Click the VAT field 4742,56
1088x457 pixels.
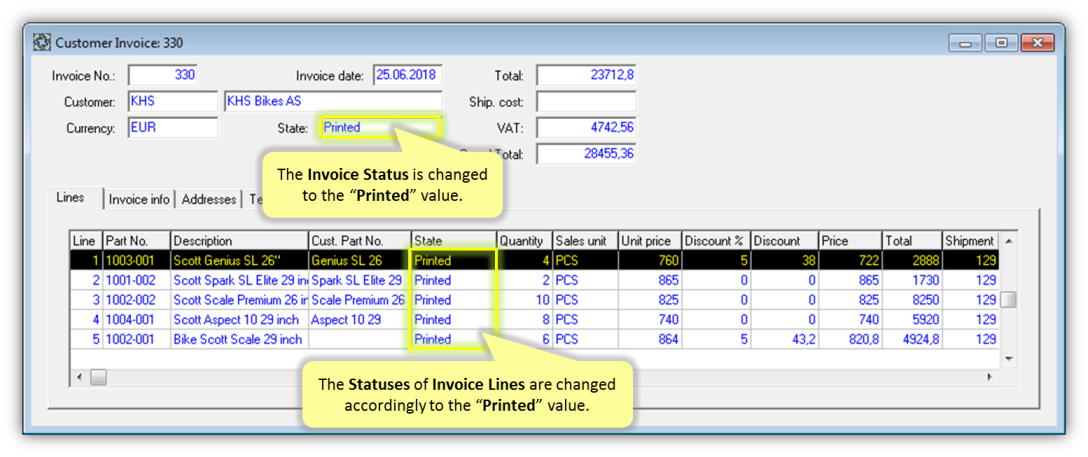click(x=586, y=128)
